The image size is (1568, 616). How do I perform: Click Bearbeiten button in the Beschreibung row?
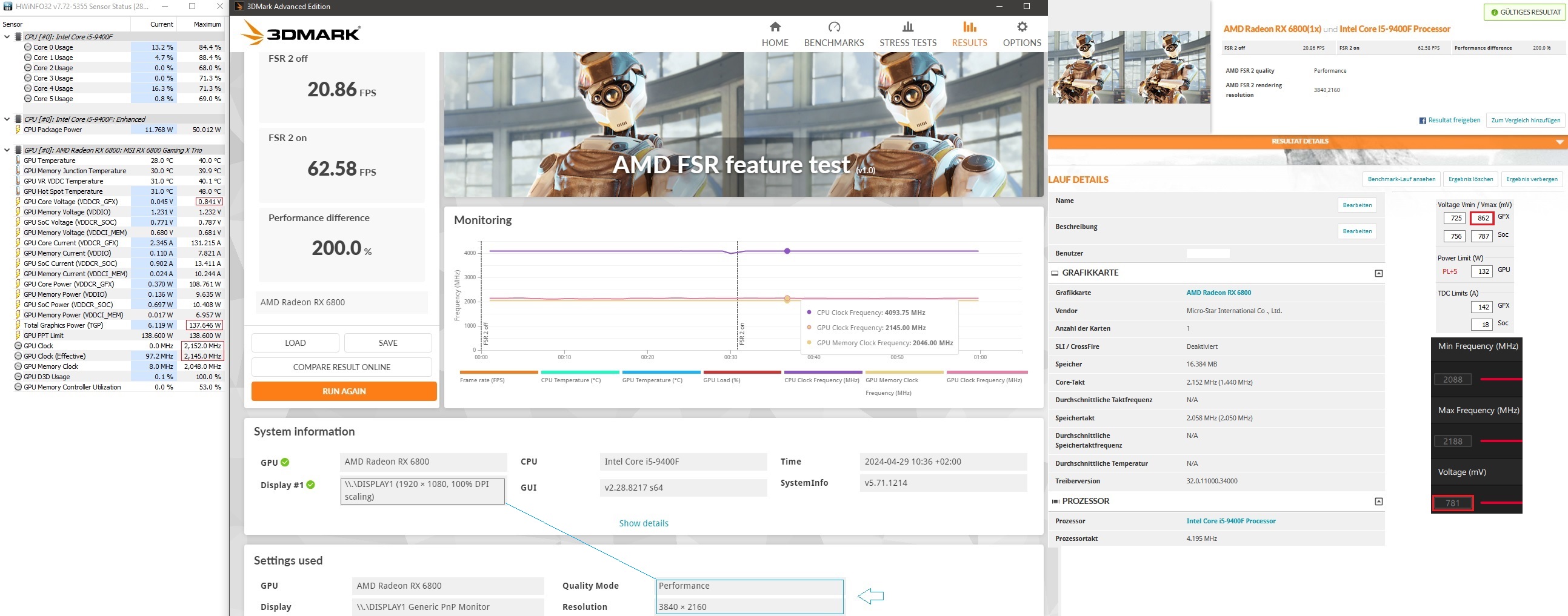(x=1357, y=232)
